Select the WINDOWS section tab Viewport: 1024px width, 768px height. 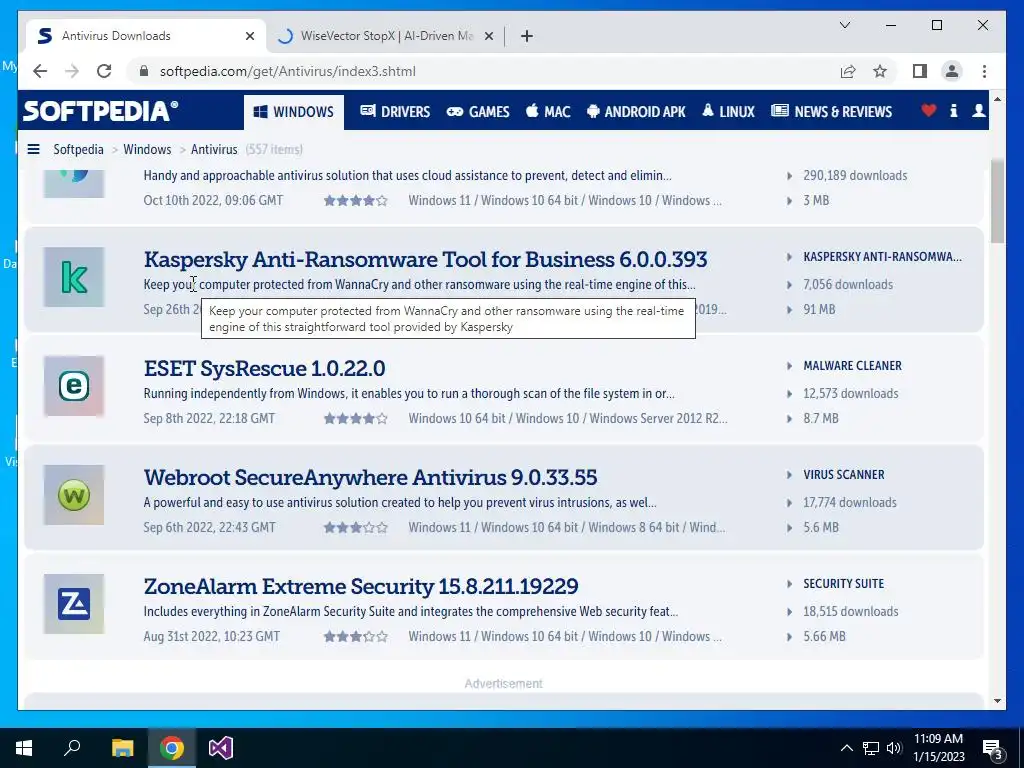294,112
